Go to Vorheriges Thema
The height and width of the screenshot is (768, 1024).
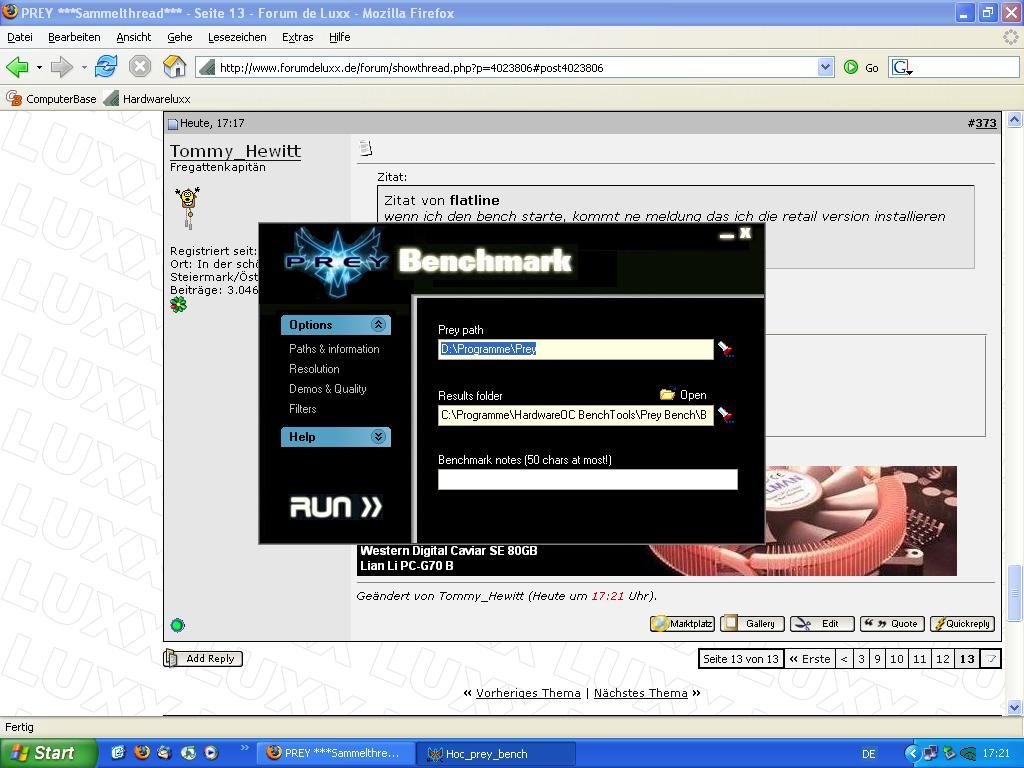coord(528,693)
